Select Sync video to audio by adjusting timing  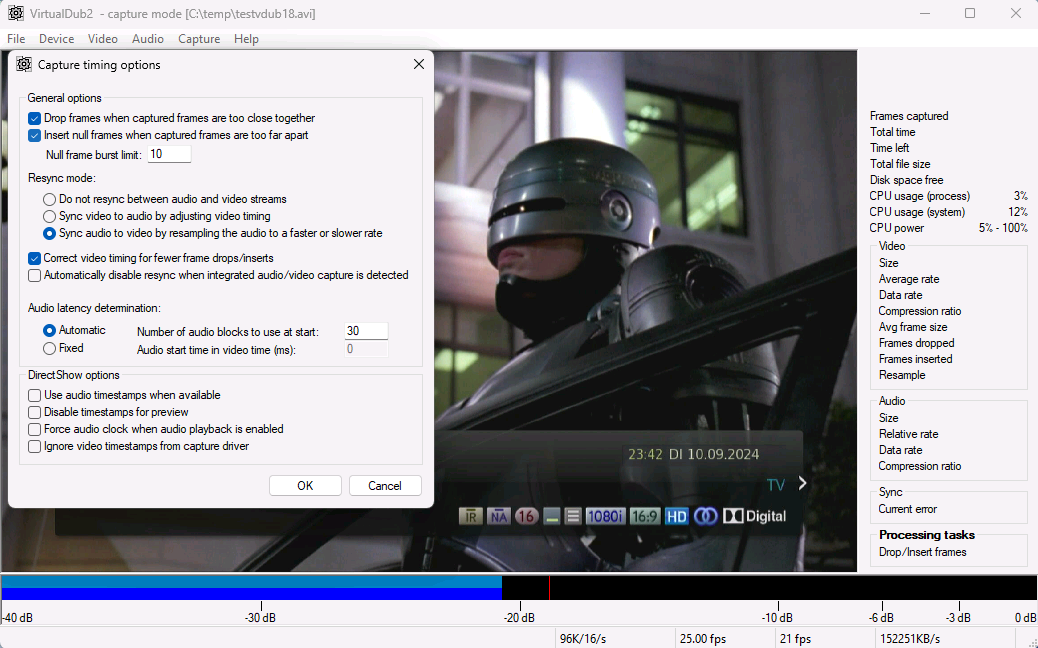click(x=49, y=216)
